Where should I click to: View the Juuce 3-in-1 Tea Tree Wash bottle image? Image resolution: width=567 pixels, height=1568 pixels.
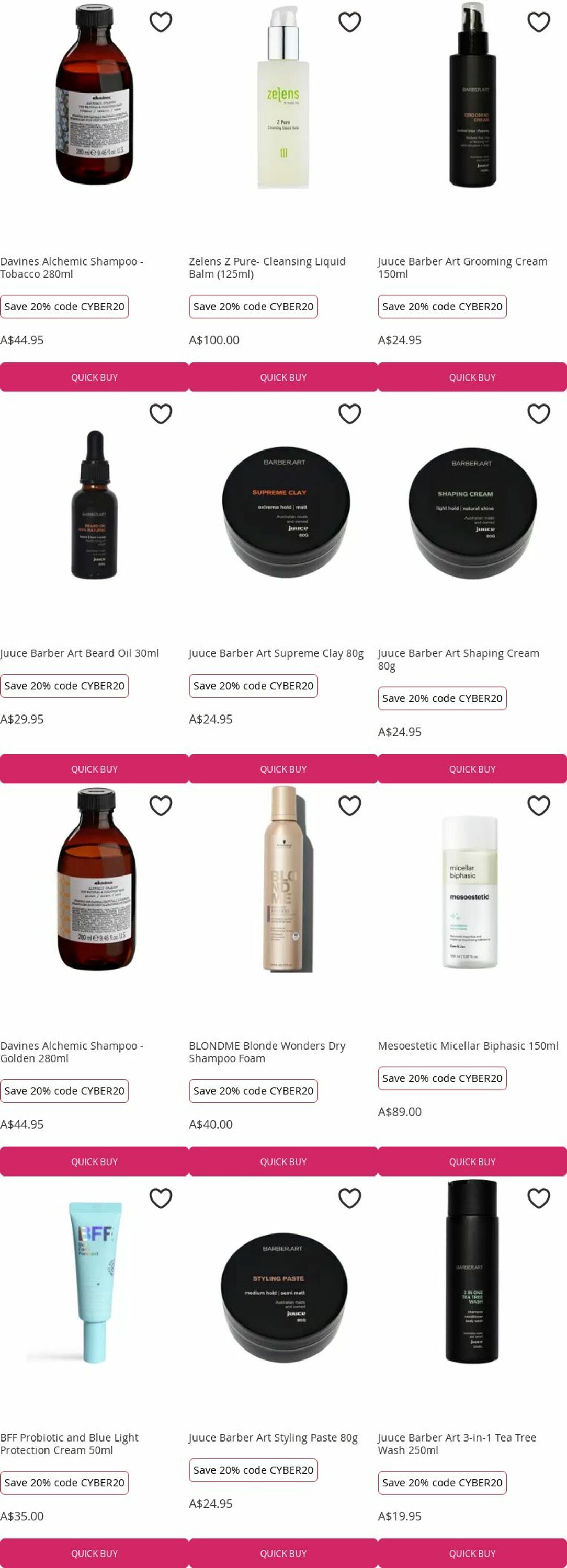(x=472, y=1272)
